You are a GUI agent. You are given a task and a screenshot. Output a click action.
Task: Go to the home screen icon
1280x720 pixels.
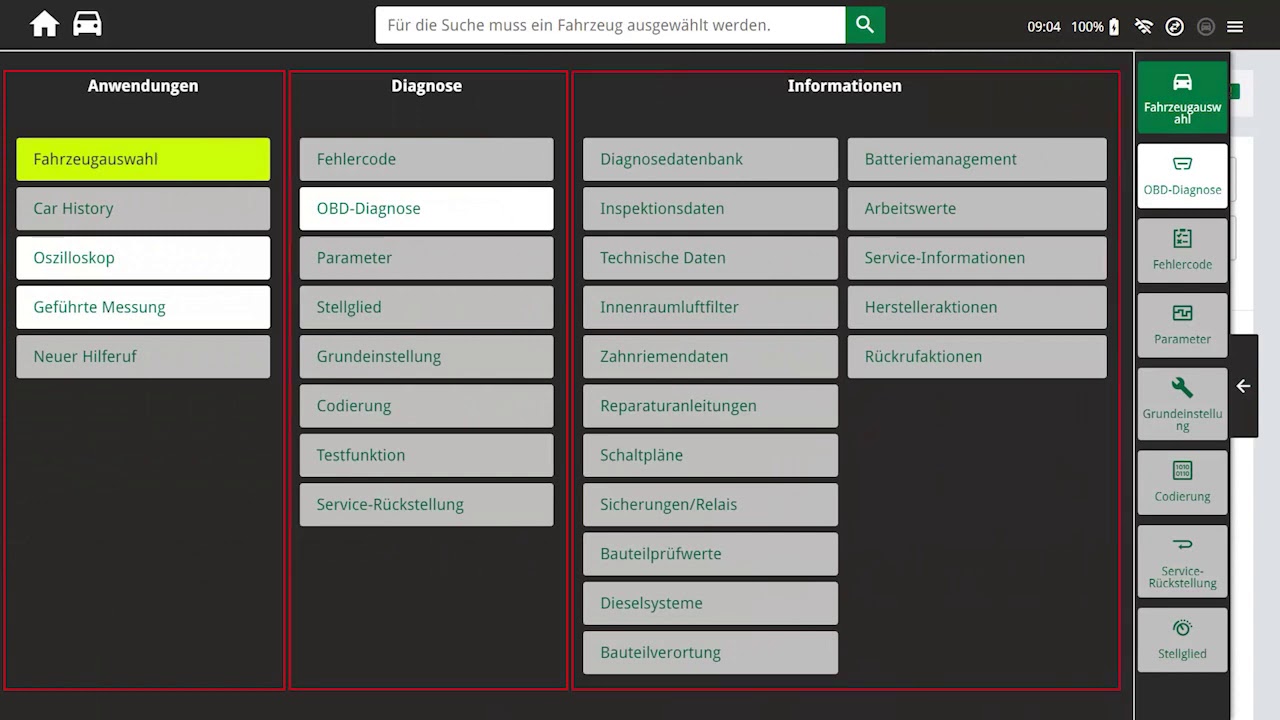pos(44,25)
